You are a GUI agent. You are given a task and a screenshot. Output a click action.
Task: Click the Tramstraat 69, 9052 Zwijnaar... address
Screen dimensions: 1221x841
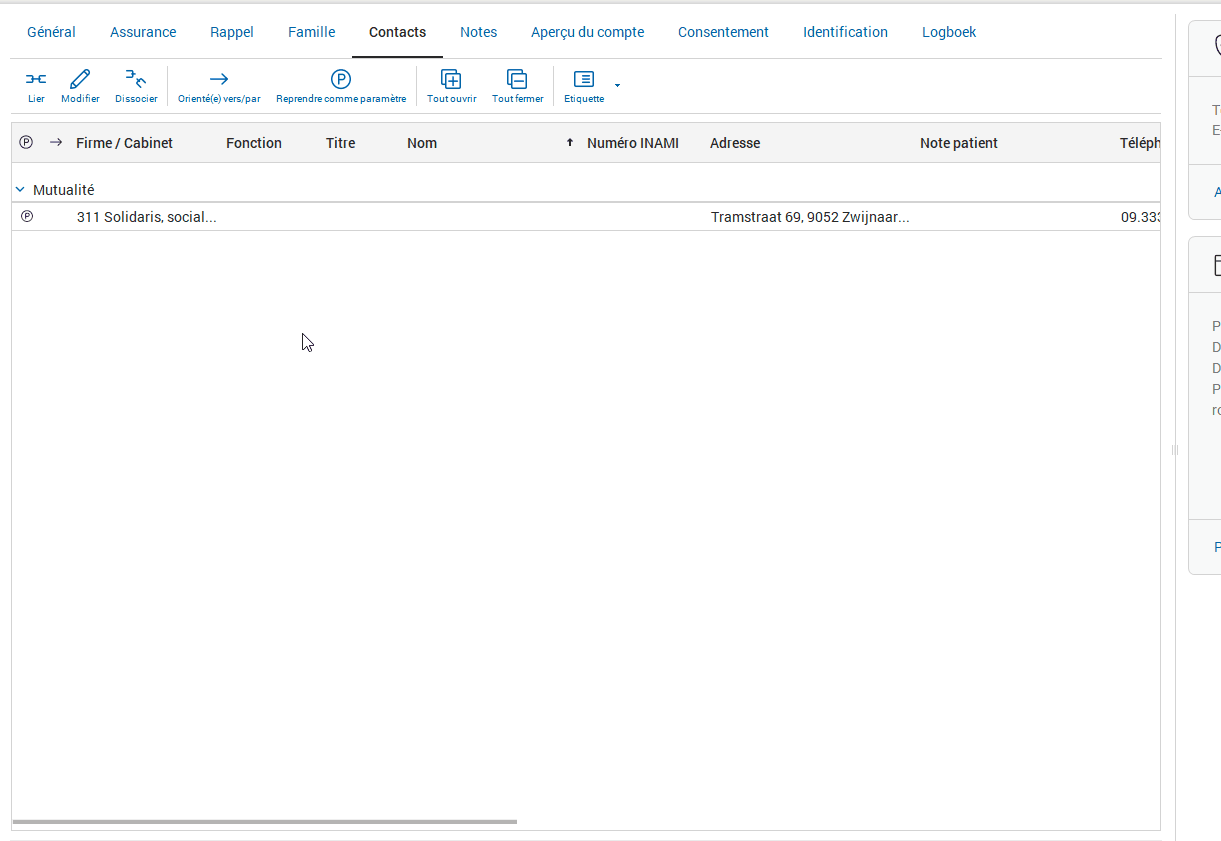point(810,217)
